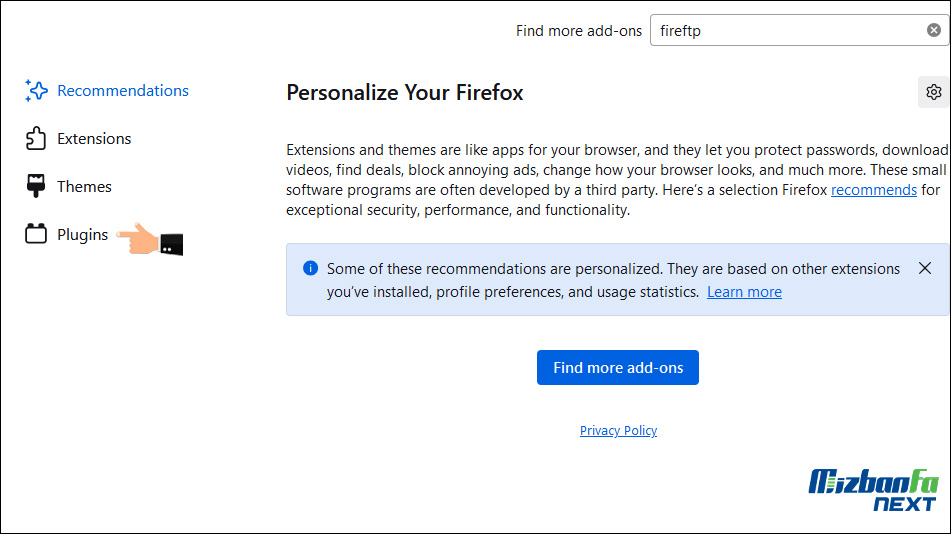Click the blue Find more add-ons button

[617, 367]
